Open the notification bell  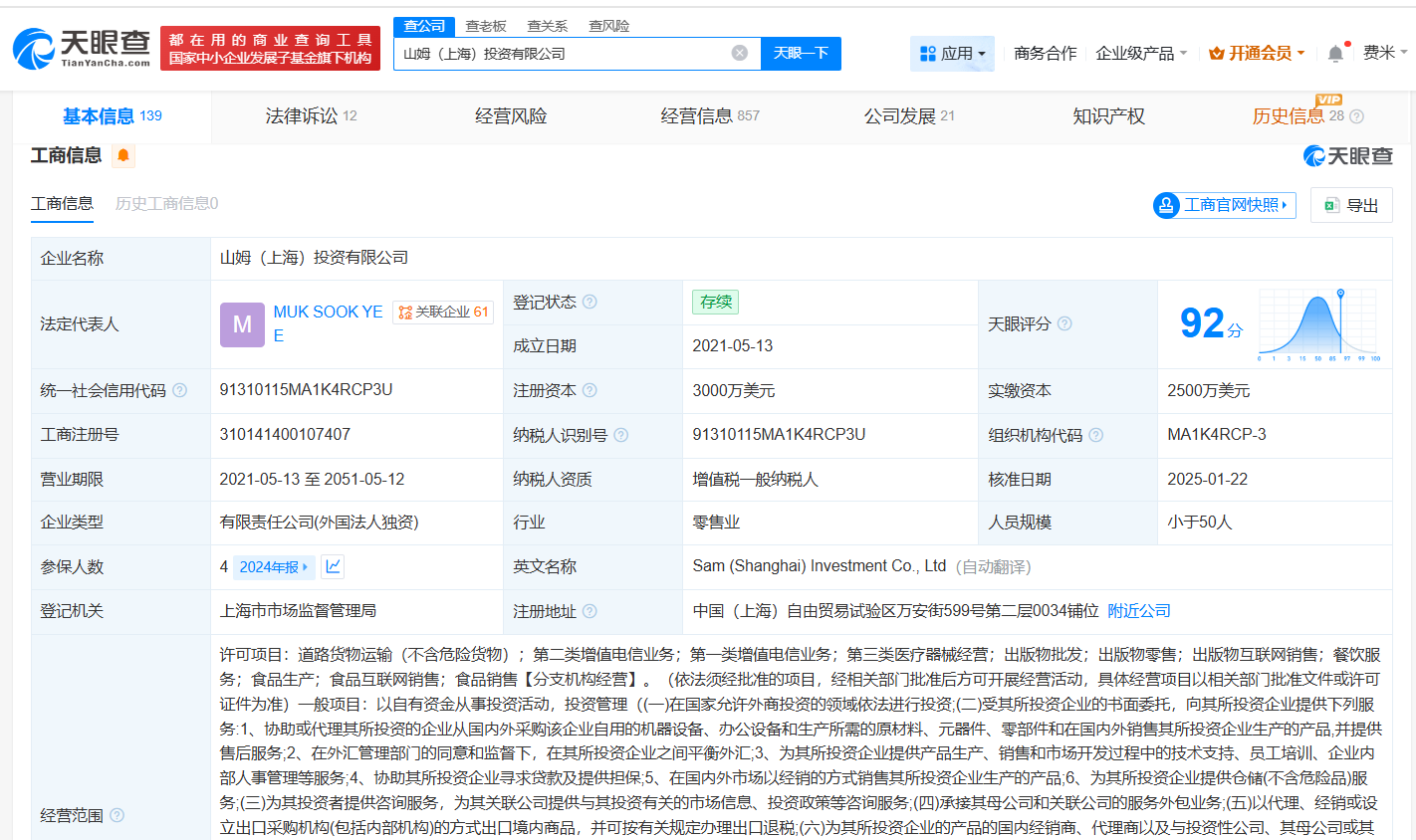[1335, 53]
